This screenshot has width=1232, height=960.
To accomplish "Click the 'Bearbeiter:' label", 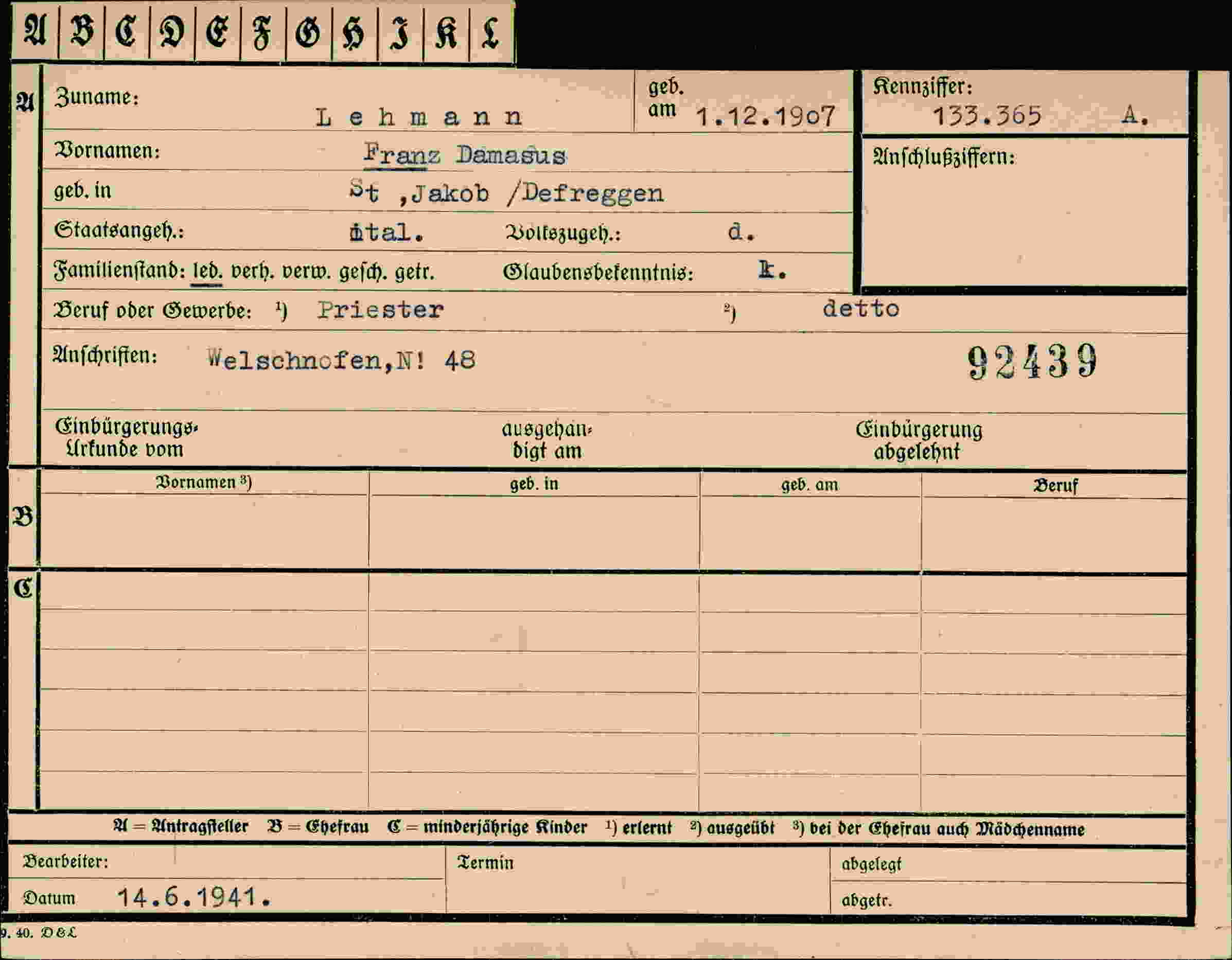I will [x=65, y=862].
